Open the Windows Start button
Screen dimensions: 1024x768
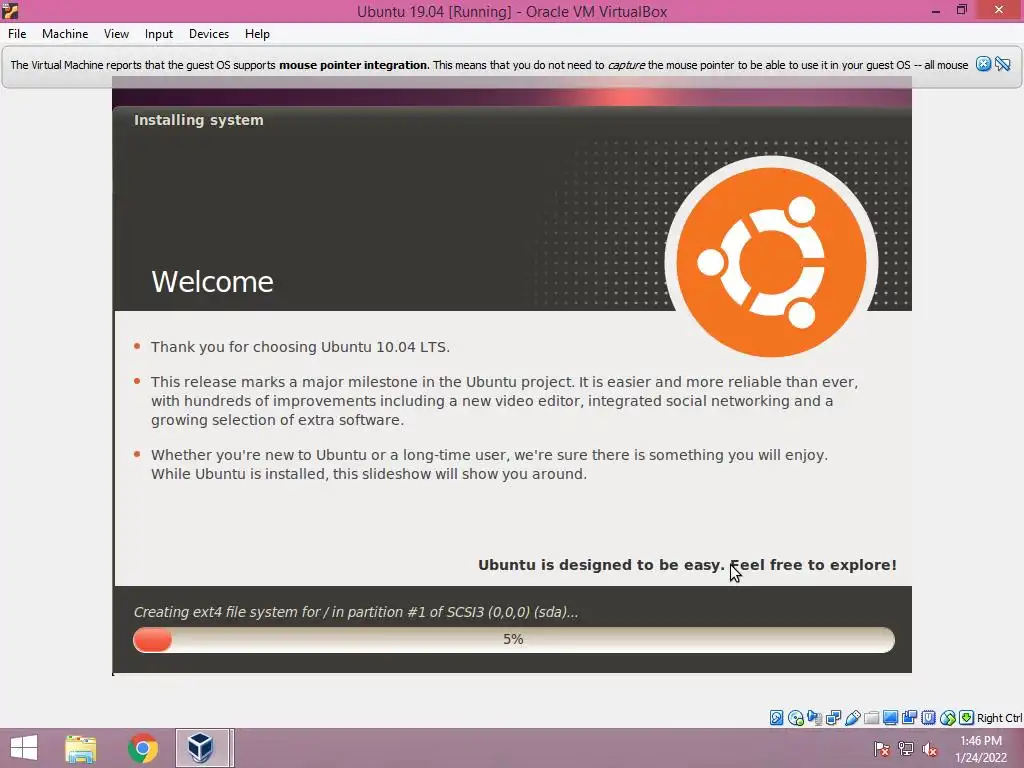click(24, 748)
